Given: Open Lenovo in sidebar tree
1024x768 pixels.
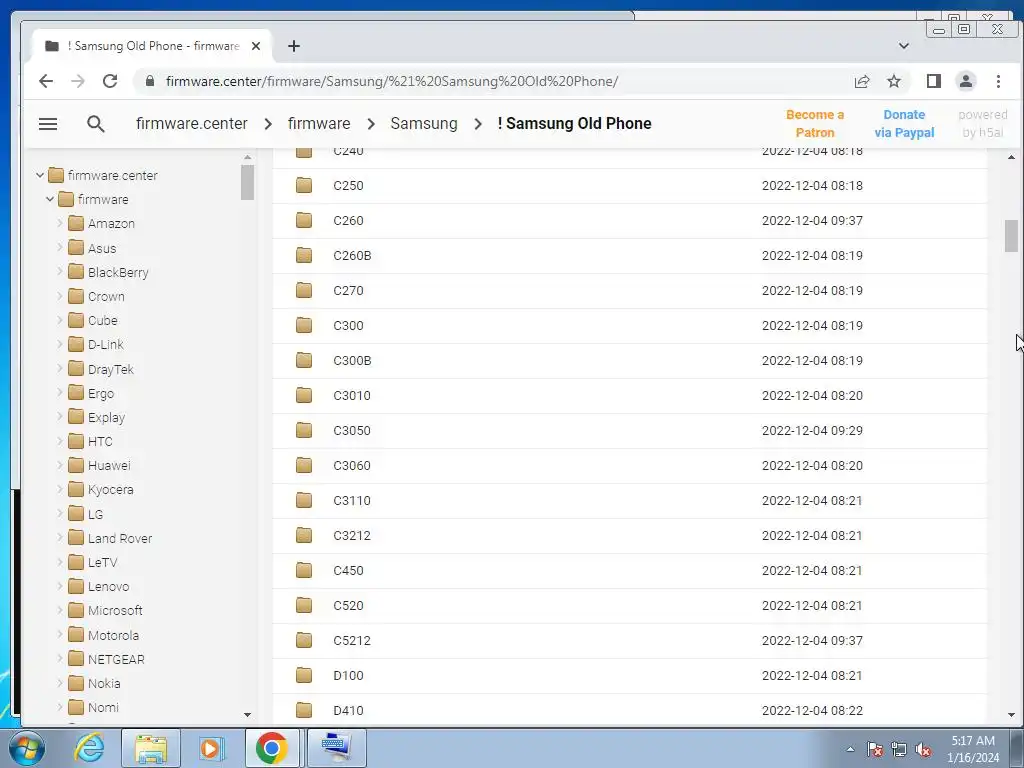Looking at the screenshot, I should [108, 586].
